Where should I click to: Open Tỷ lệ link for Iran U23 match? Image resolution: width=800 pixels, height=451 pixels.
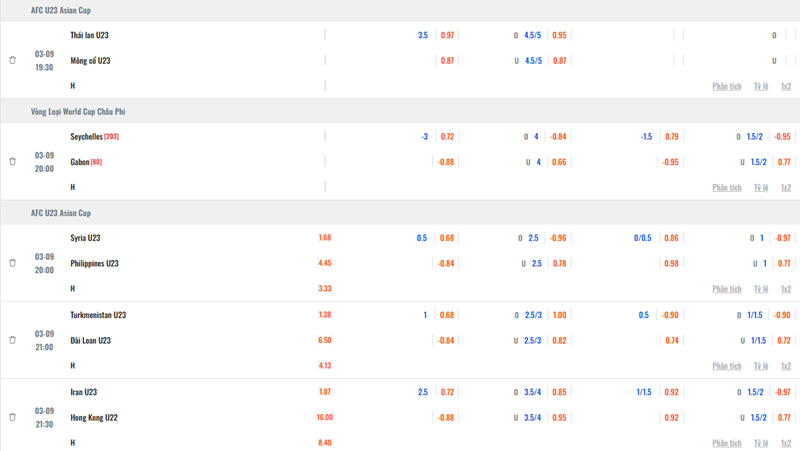click(x=761, y=443)
